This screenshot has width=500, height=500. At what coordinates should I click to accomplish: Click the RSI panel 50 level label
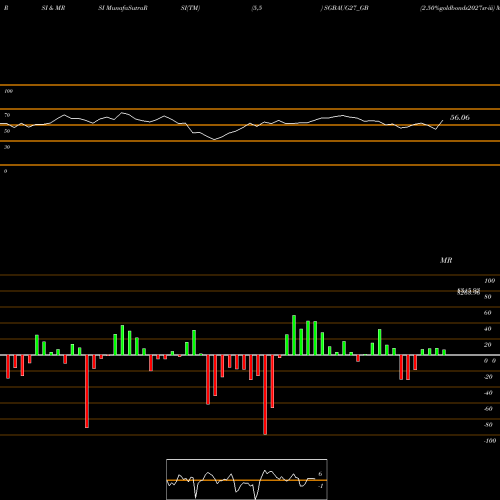(x=7, y=131)
